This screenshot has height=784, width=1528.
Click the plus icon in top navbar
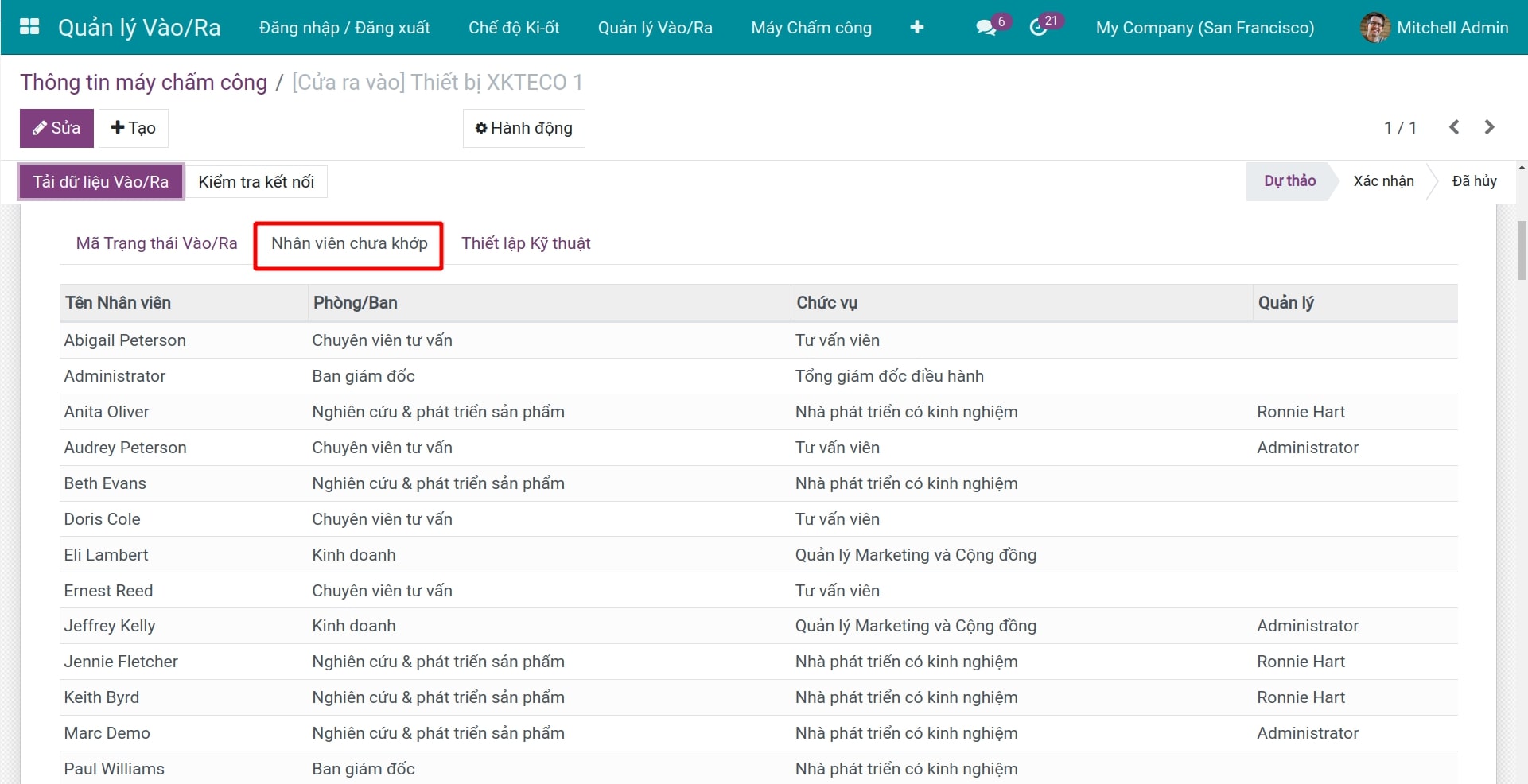click(x=916, y=28)
